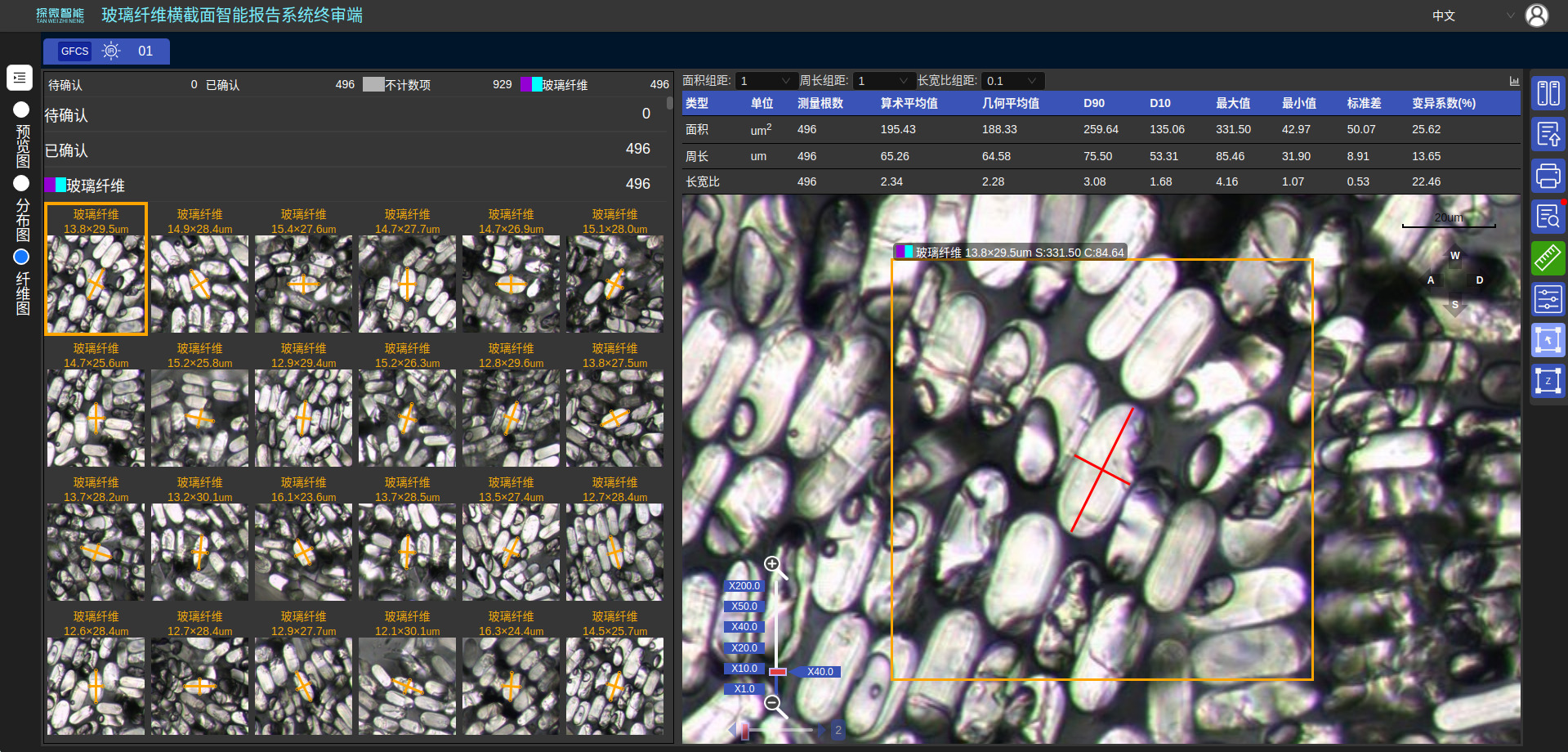Activate the Z box selection tool
The image size is (1568, 752).
(x=1548, y=381)
